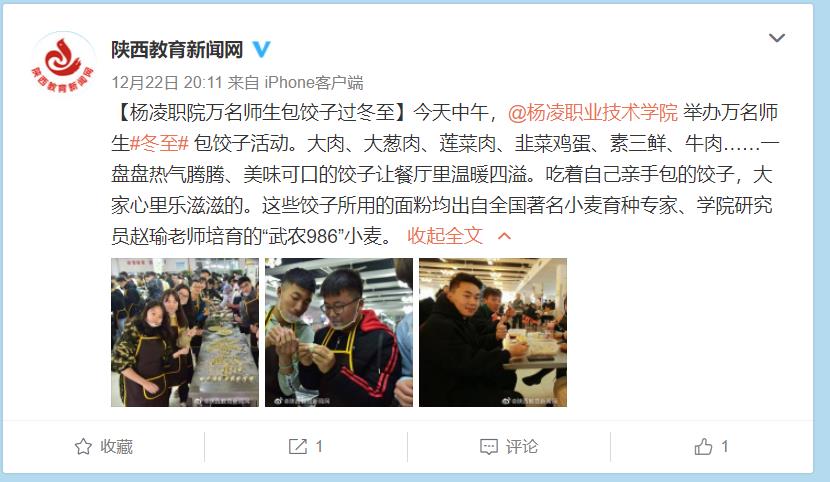Viewport: 830px width, 482px height.
Task: Open the @杨凌职业技术学院 mention link
Action: (x=592, y=113)
